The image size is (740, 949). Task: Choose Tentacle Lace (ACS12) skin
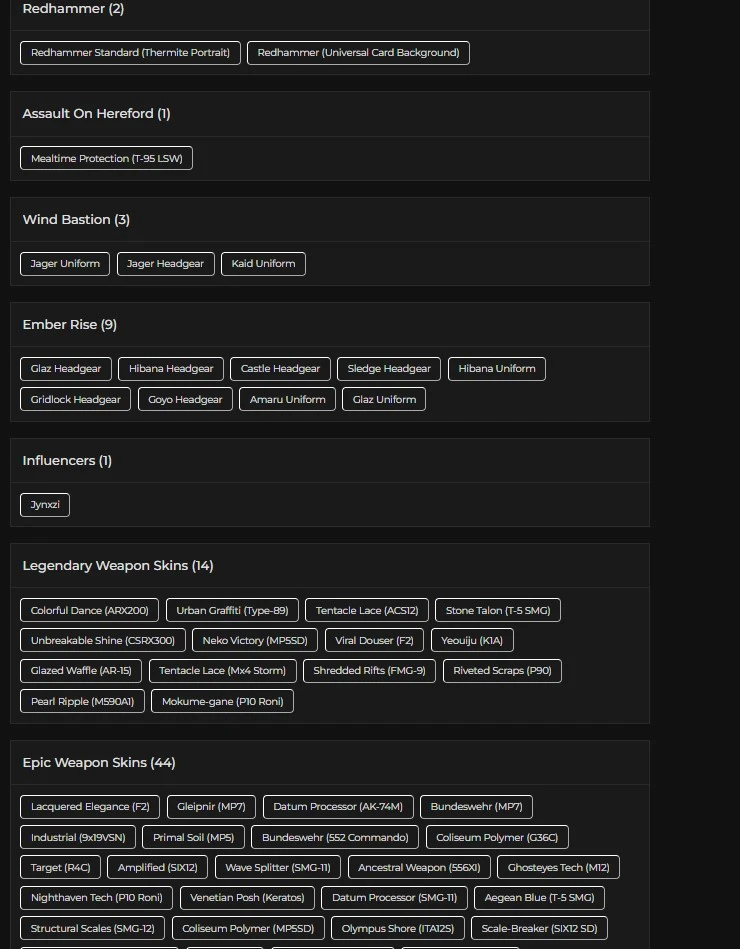[x=367, y=610]
